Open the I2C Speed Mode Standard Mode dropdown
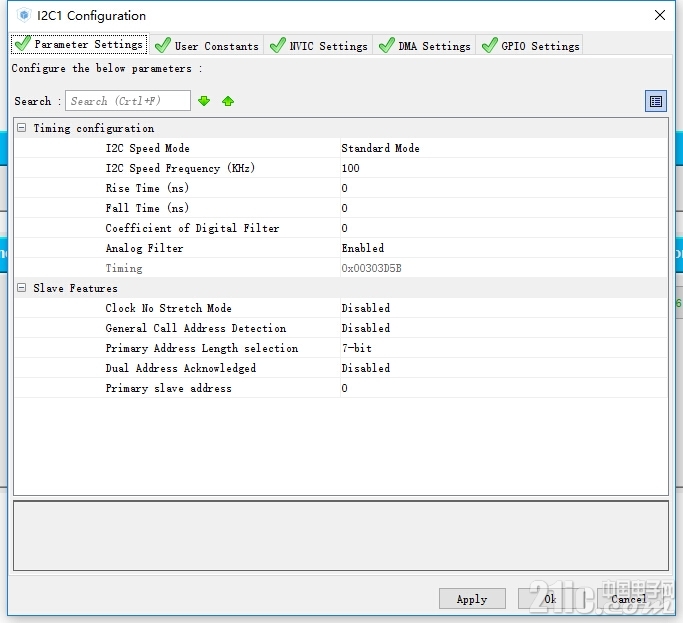The image size is (683, 623). 503,148
